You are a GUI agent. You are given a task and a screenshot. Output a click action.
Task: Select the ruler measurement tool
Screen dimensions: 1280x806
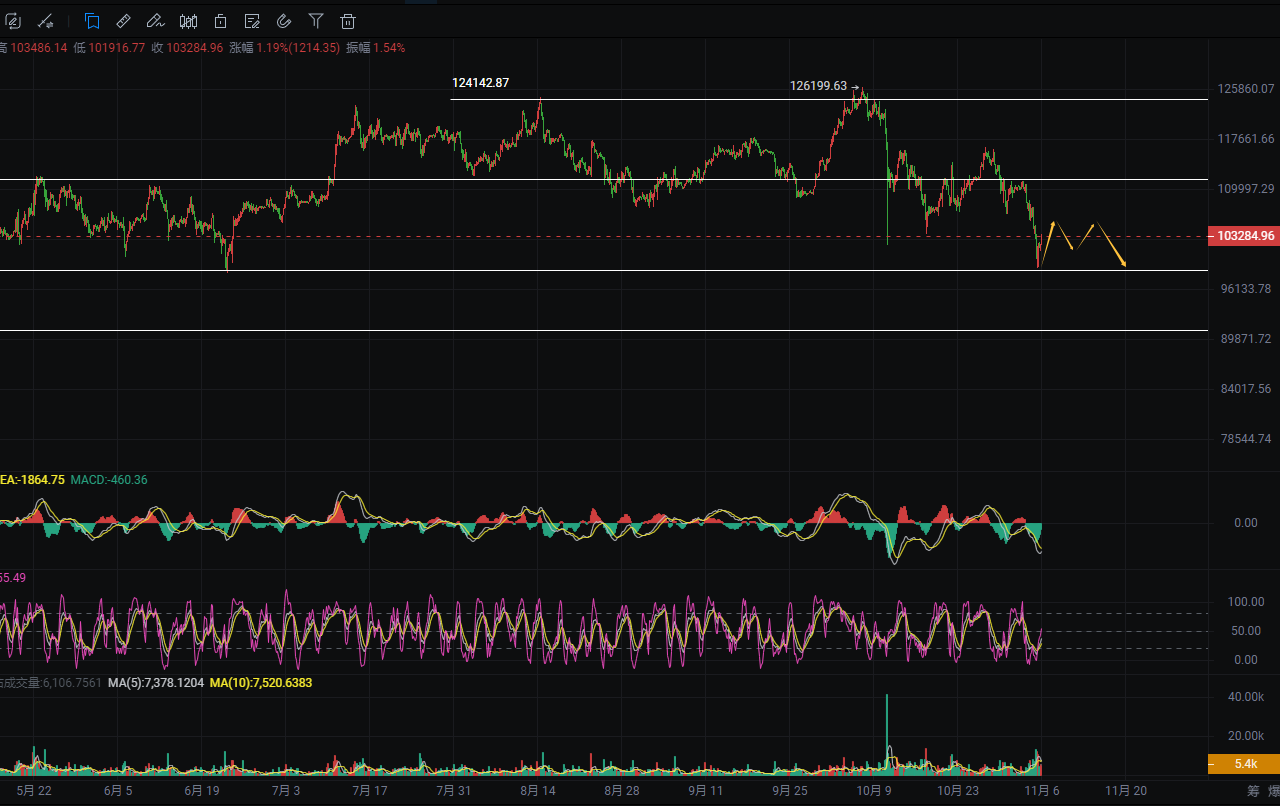[x=124, y=20]
